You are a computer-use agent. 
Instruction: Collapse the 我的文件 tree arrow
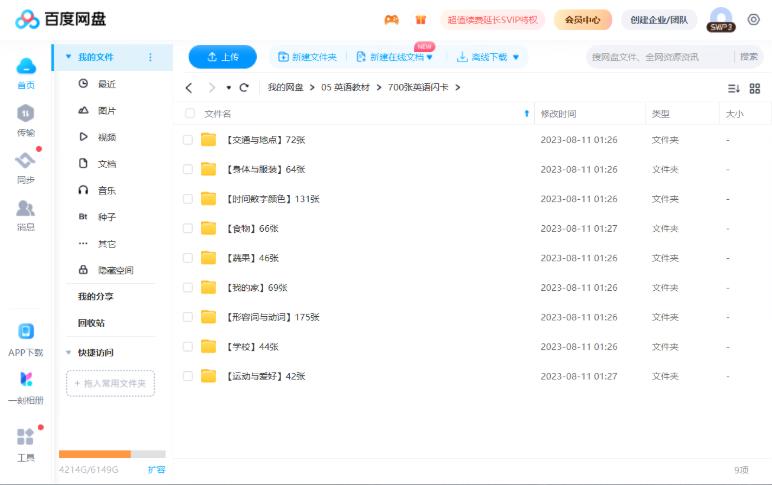click(x=68, y=57)
